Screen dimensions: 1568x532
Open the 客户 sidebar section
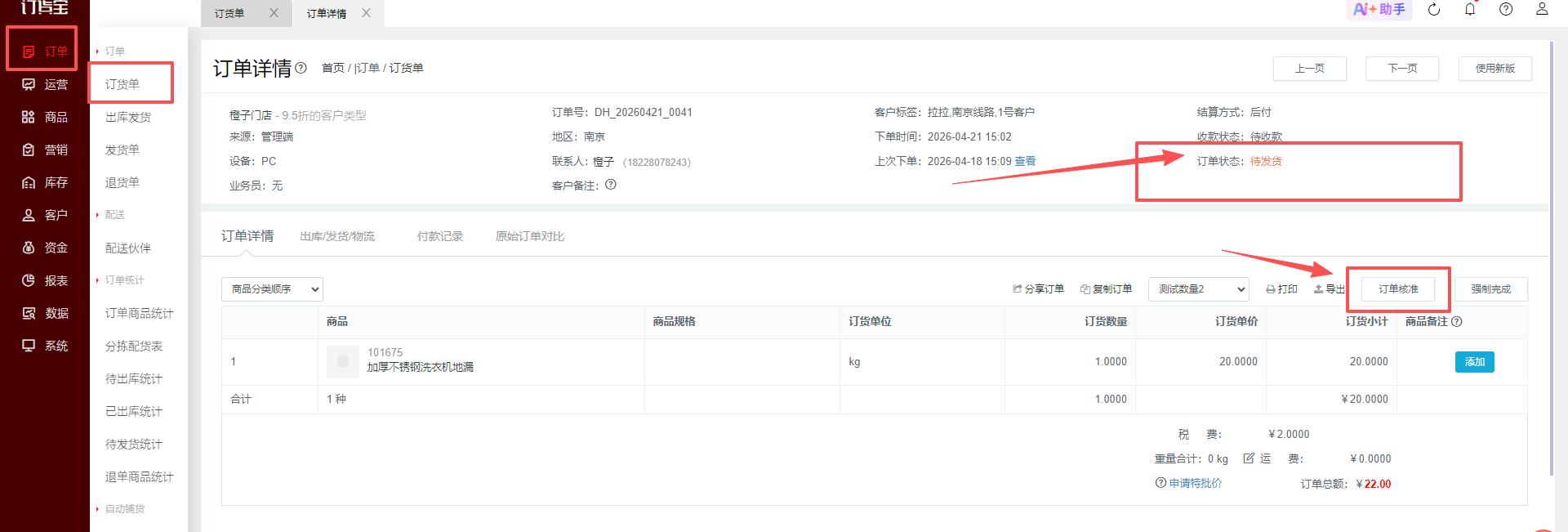[x=44, y=215]
